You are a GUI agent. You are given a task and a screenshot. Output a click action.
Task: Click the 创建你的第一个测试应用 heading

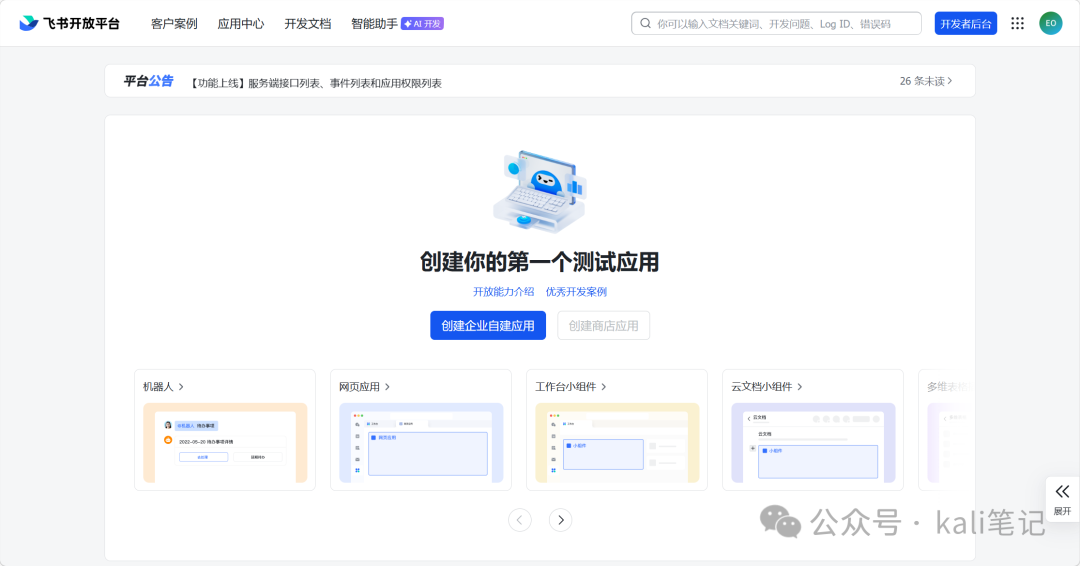tap(540, 262)
